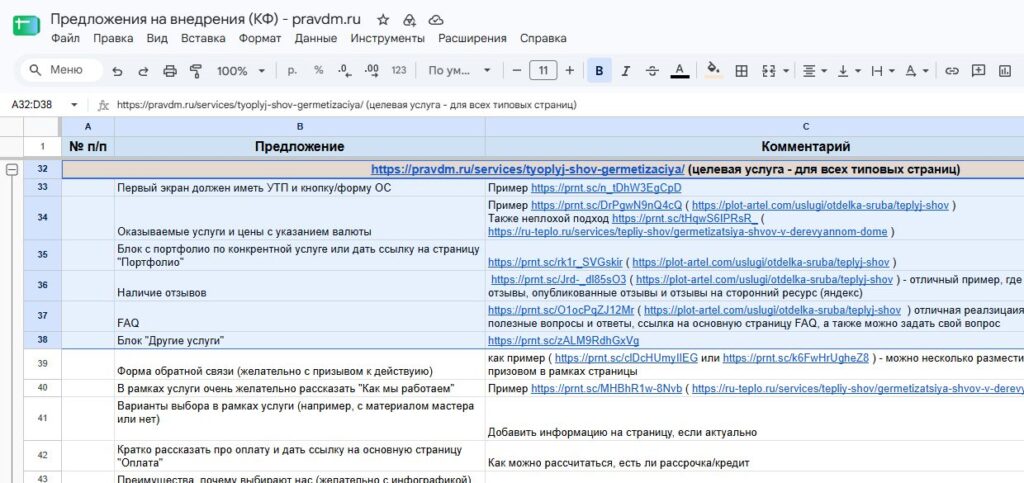Screen dimensions: 1024x483
Task: Select the 'FAQ' cell in row 37
Action: click(x=300, y=317)
